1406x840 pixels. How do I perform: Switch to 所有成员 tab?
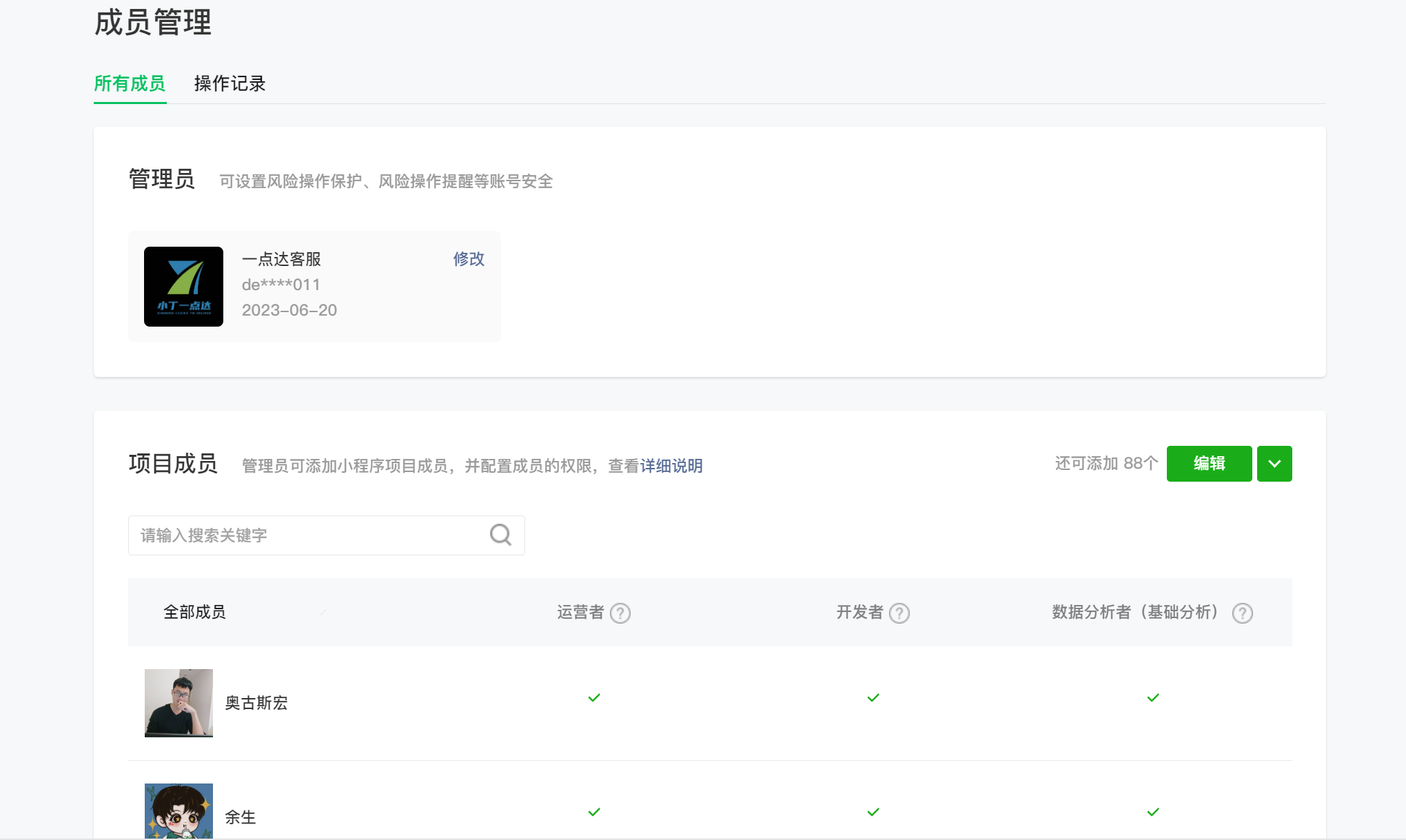tap(130, 84)
